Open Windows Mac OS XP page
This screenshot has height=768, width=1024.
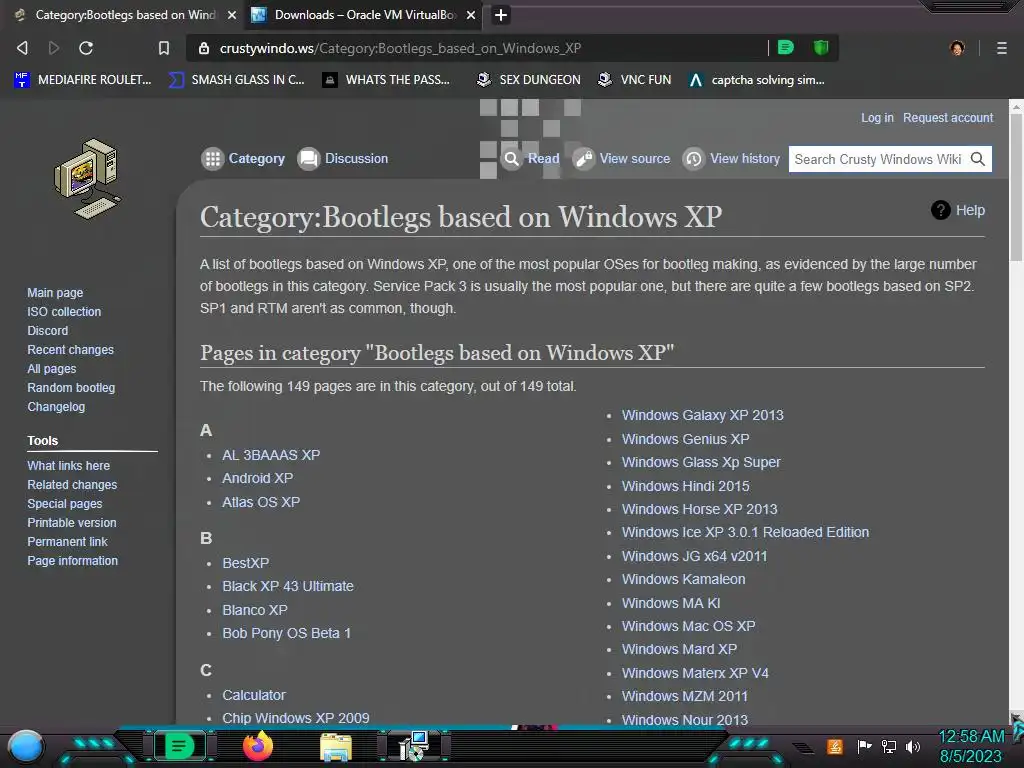tap(688, 626)
